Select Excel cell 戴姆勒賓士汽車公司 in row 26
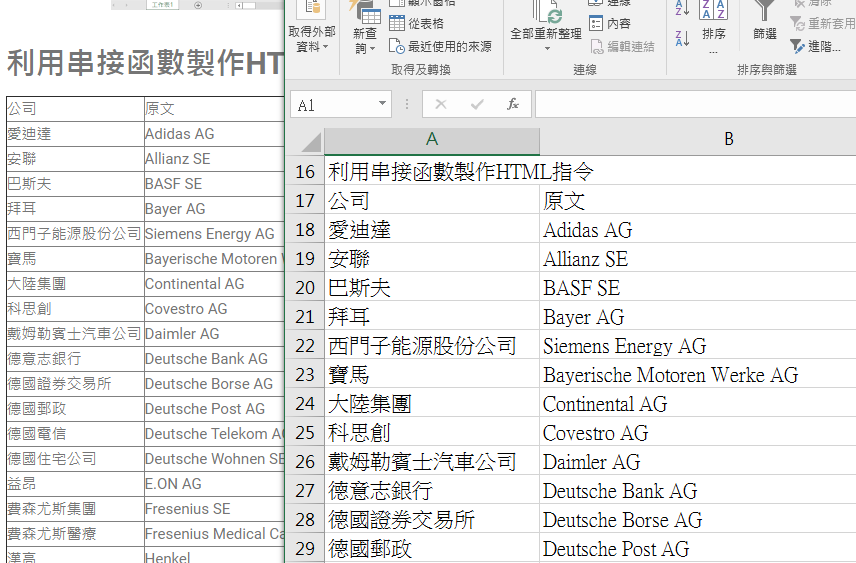Image resolution: width=856 pixels, height=563 pixels. pos(432,461)
